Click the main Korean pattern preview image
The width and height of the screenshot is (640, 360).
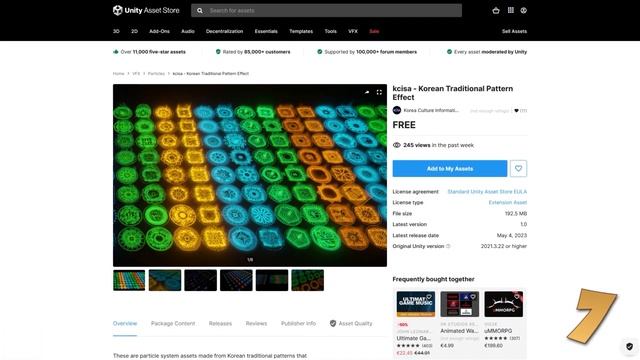point(250,176)
